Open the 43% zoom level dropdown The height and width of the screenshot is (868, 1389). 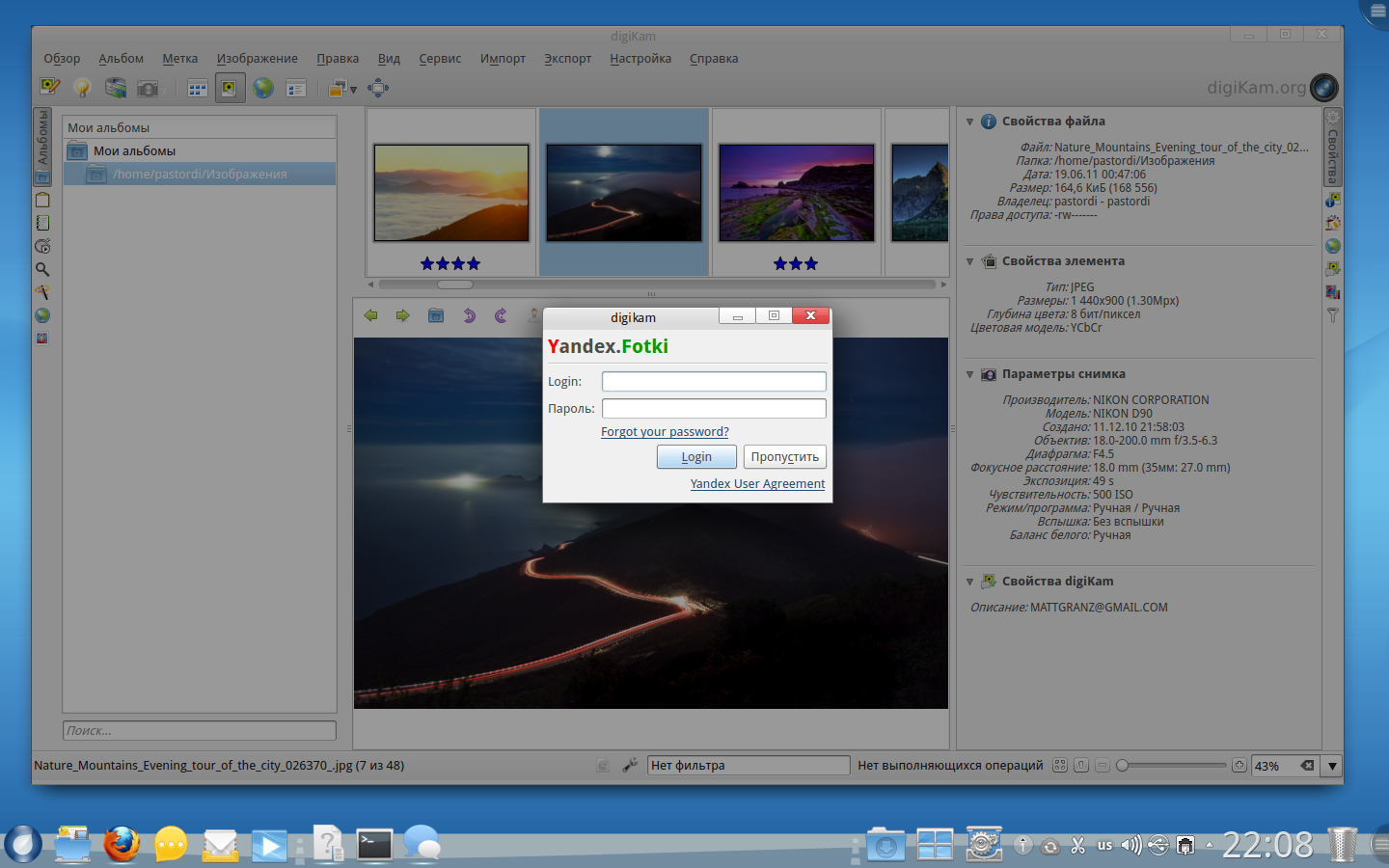pos(1332,766)
